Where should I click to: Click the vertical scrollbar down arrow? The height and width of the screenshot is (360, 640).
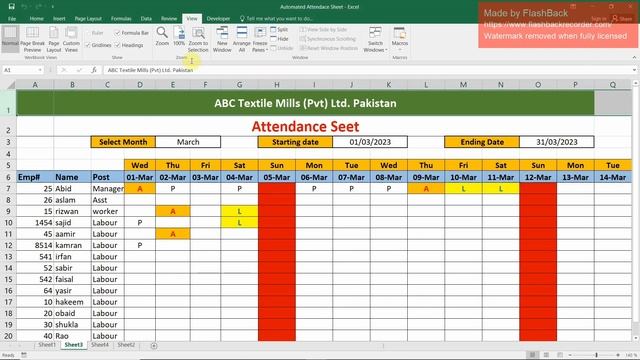(x=636, y=338)
